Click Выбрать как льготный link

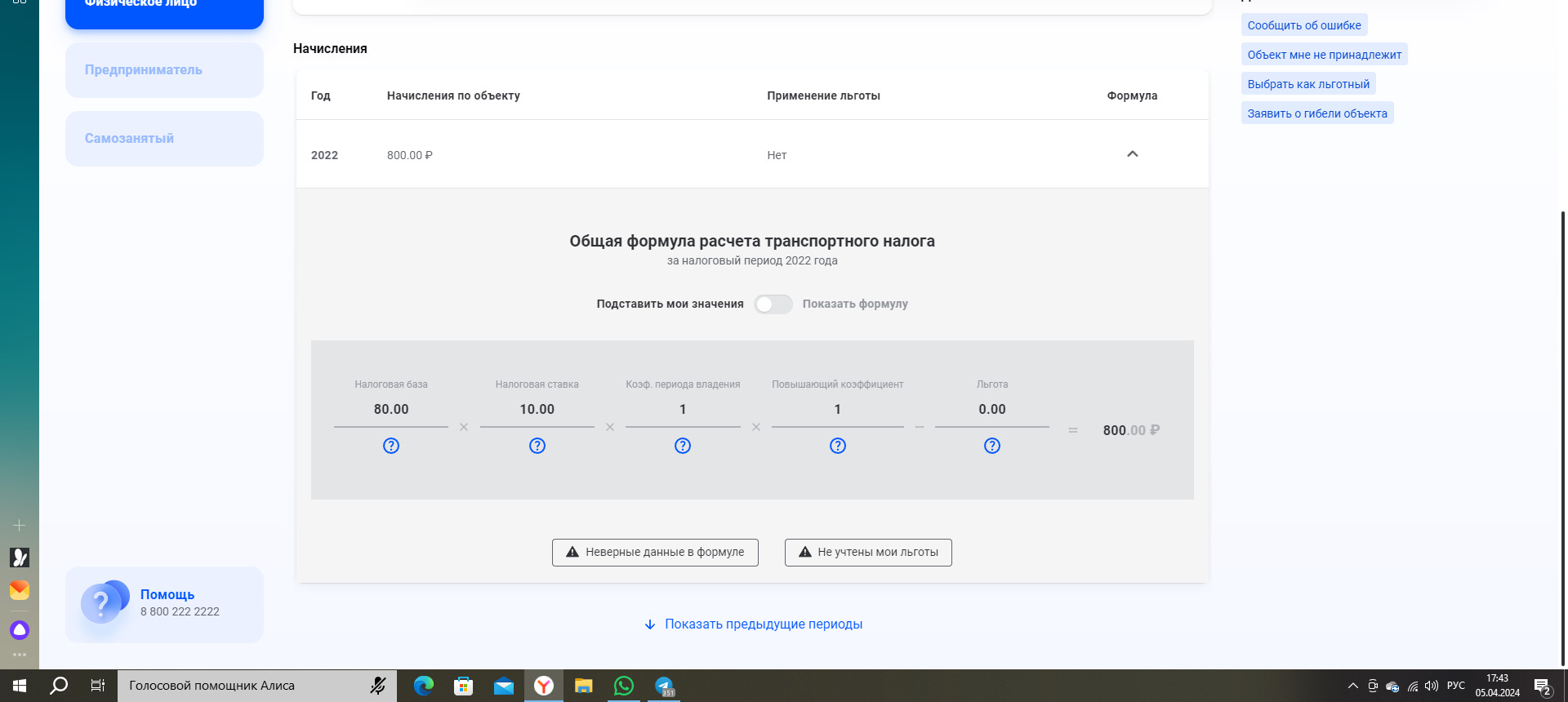click(1308, 84)
